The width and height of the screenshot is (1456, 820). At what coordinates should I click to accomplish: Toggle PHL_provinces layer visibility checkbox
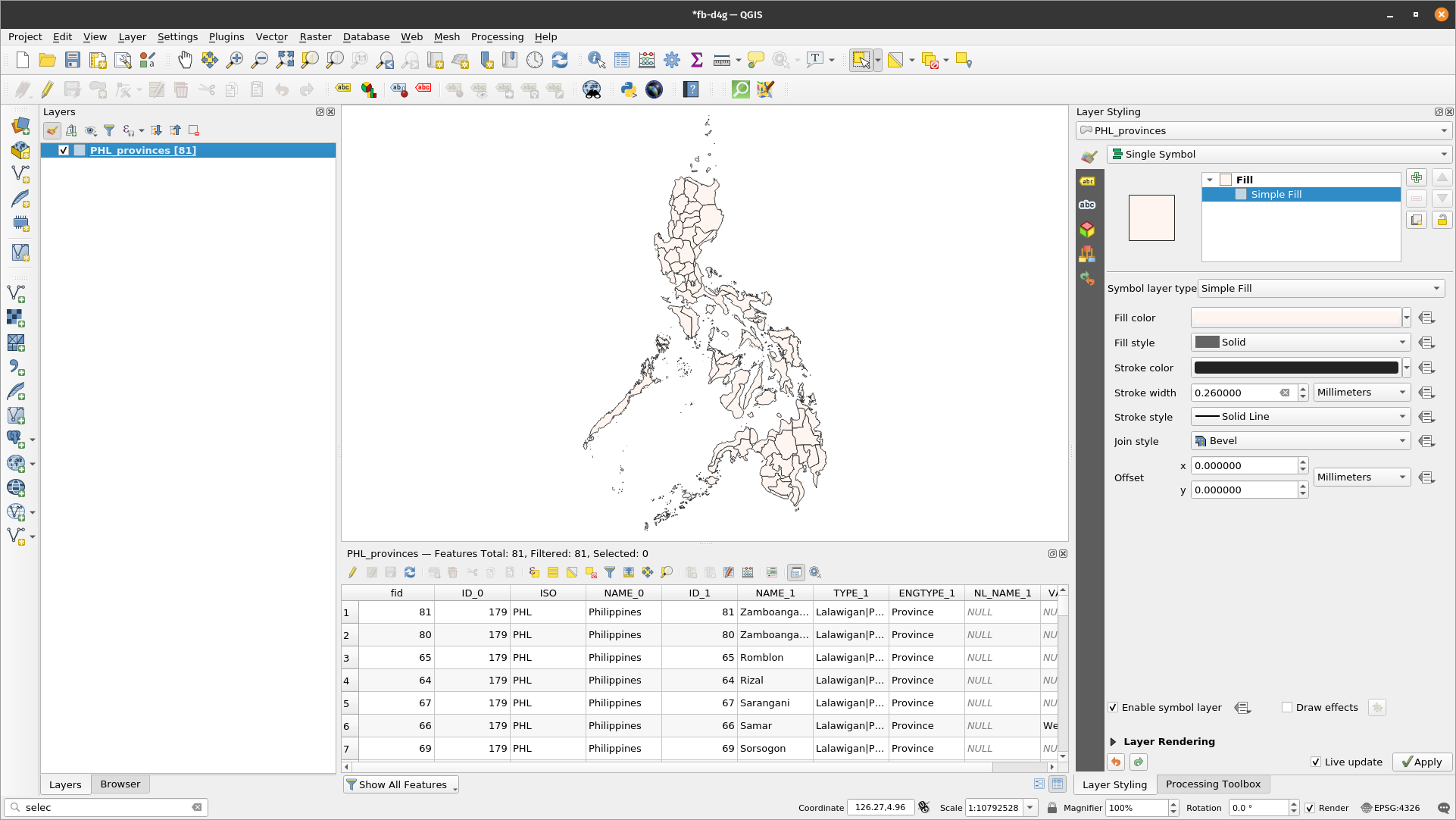pos(64,150)
